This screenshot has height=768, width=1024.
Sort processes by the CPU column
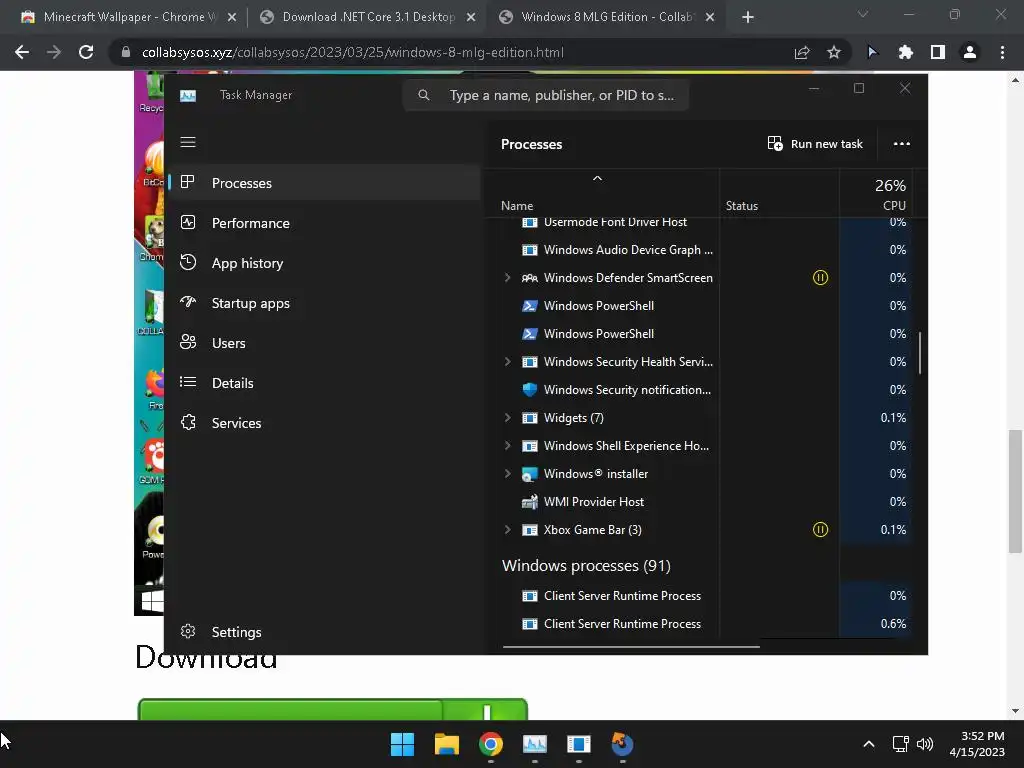click(x=875, y=194)
